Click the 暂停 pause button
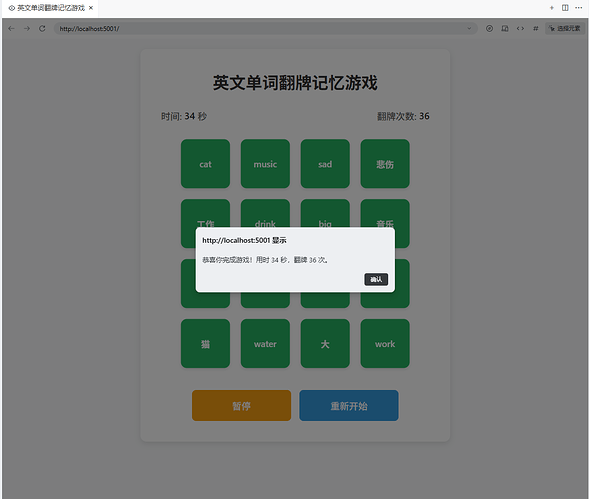The height and width of the screenshot is (499, 589). [242, 405]
